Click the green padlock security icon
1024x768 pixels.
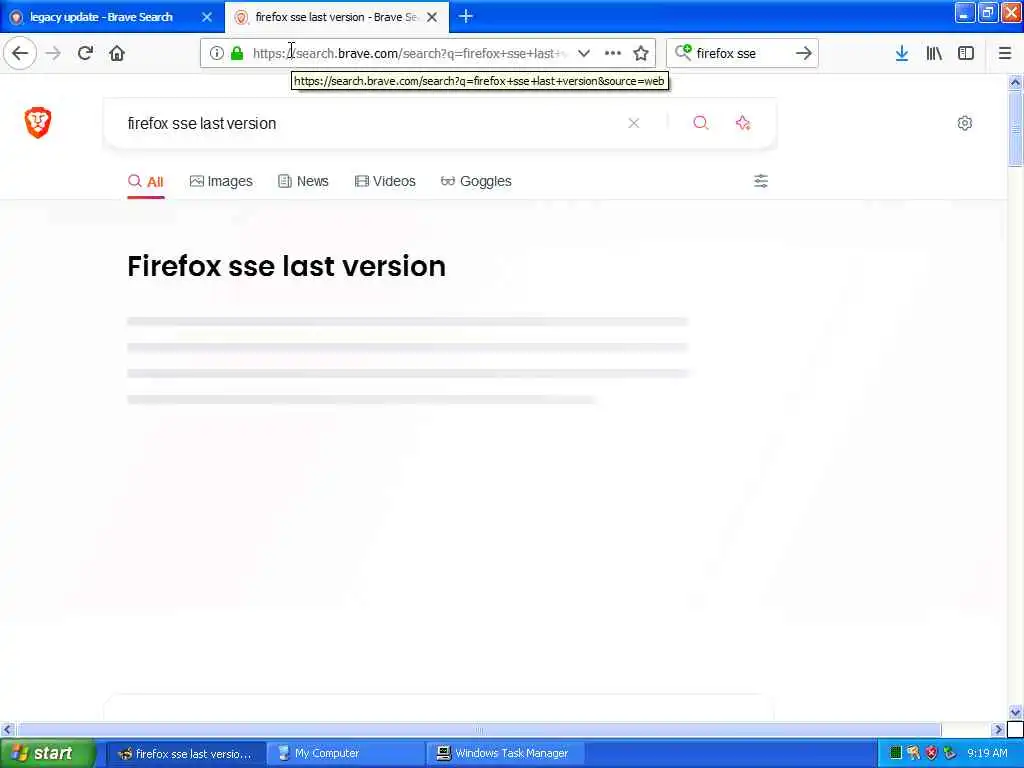click(236, 53)
